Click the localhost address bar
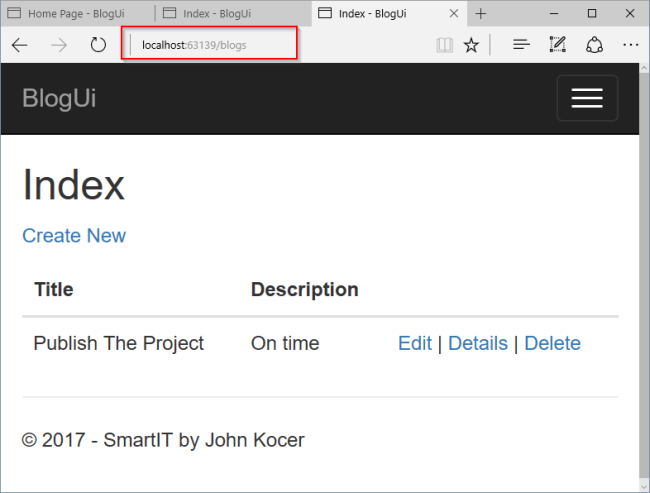650x493 pixels. tap(209, 45)
